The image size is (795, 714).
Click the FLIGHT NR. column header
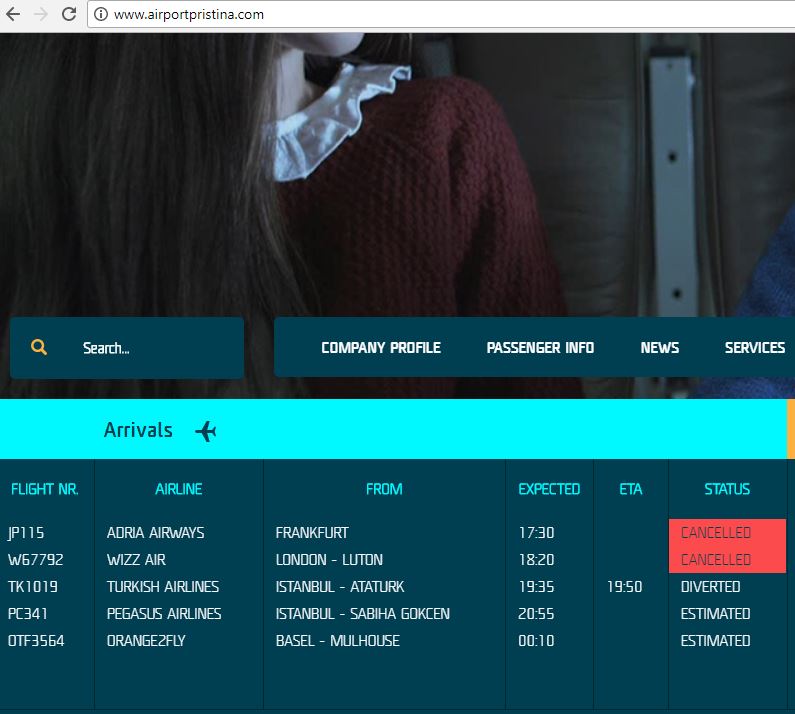tap(45, 489)
